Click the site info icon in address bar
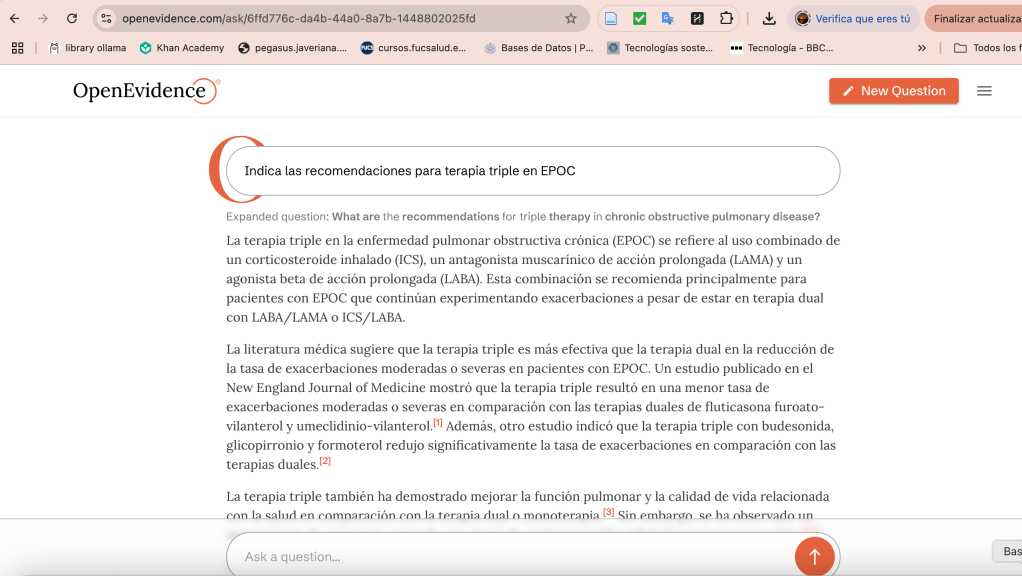Image resolution: width=1022 pixels, height=576 pixels. [107, 18]
